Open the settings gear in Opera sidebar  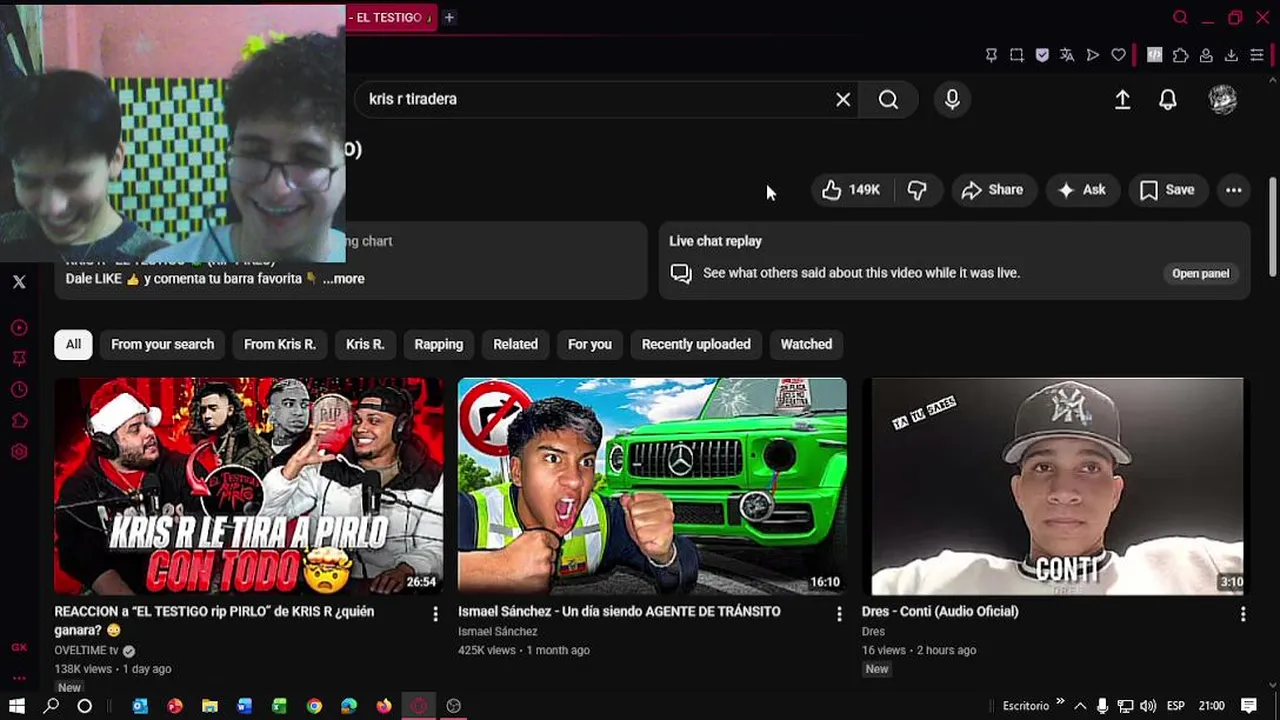pyautogui.click(x=19, y=452)
